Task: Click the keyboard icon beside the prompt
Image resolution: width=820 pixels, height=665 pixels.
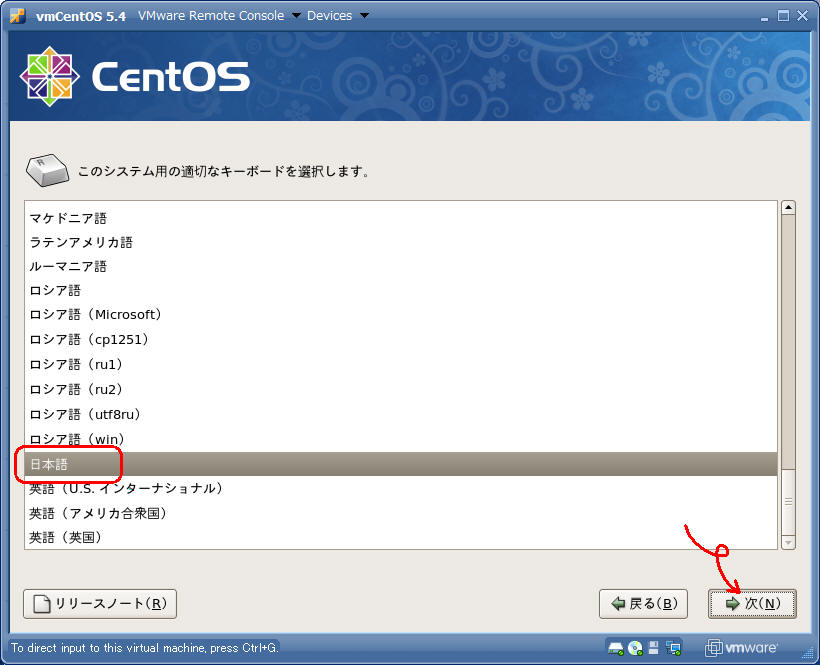Action: [47, 171]
